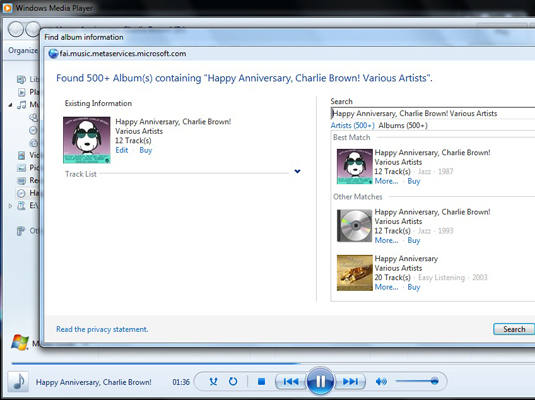Image resolution: width=535 pixels, height=400 pixels.
Task: Select the Genre icon under Music
Action: pos(33,143)
